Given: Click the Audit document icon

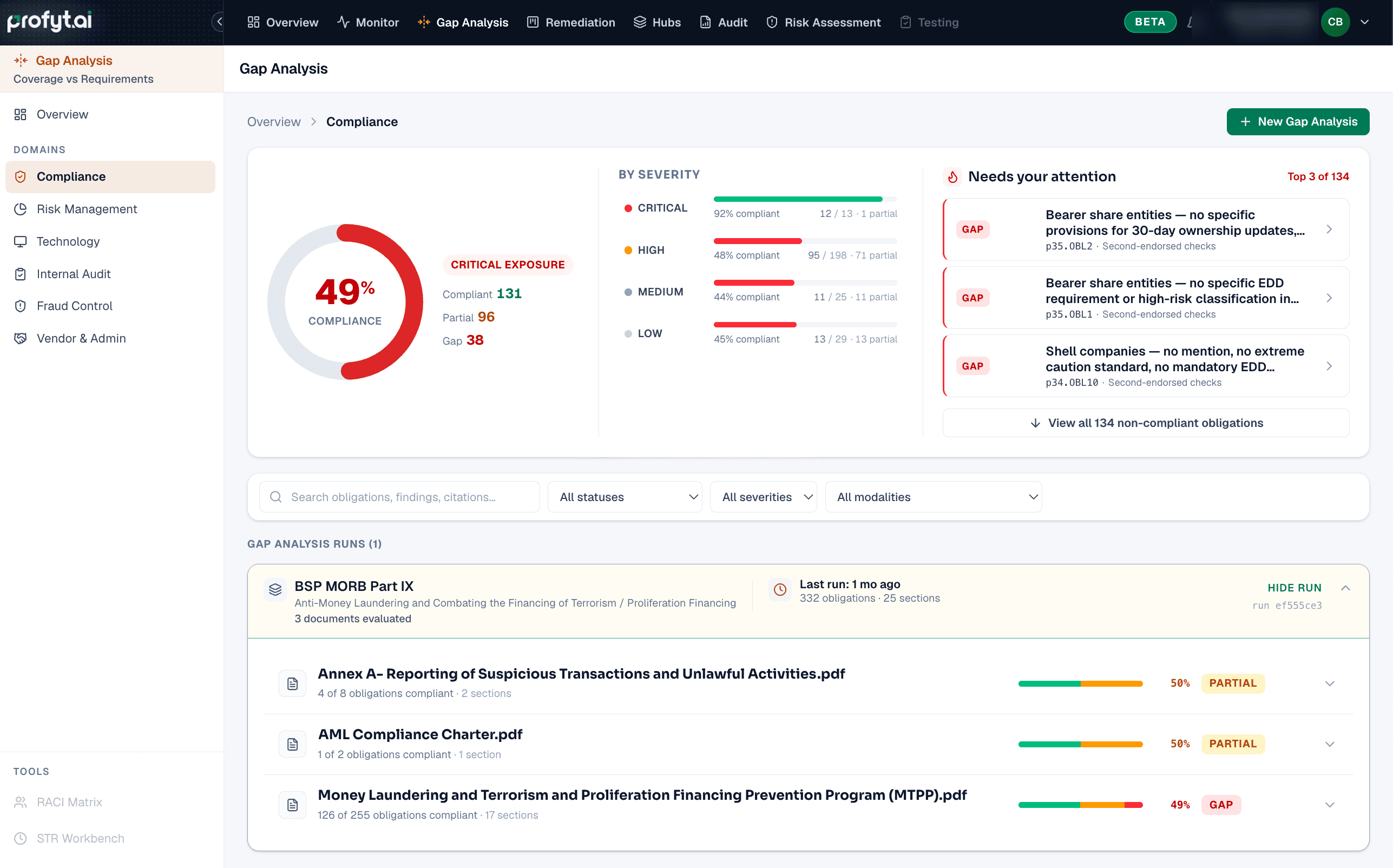Looking at the screenshot, I should click(705, 22).
